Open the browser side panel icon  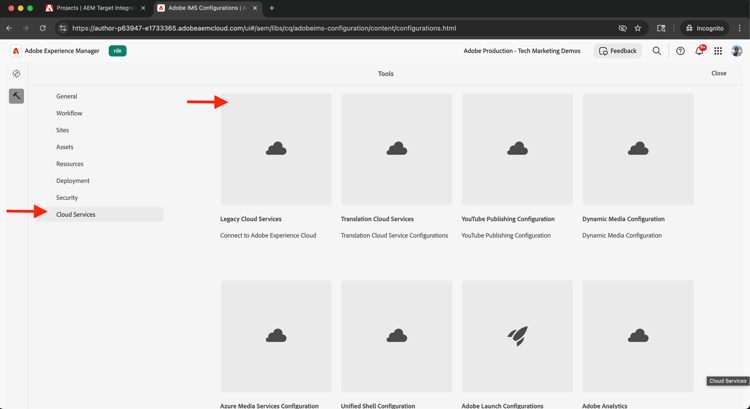(x=661, y=28)
